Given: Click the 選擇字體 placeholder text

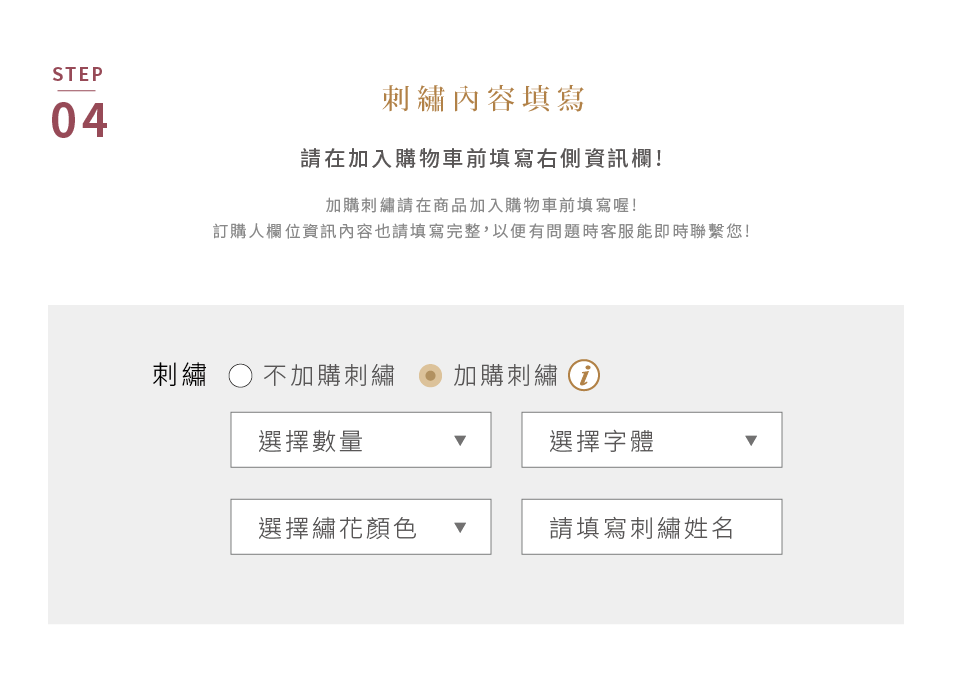Looking at the screenshot, I should point(601,441).
